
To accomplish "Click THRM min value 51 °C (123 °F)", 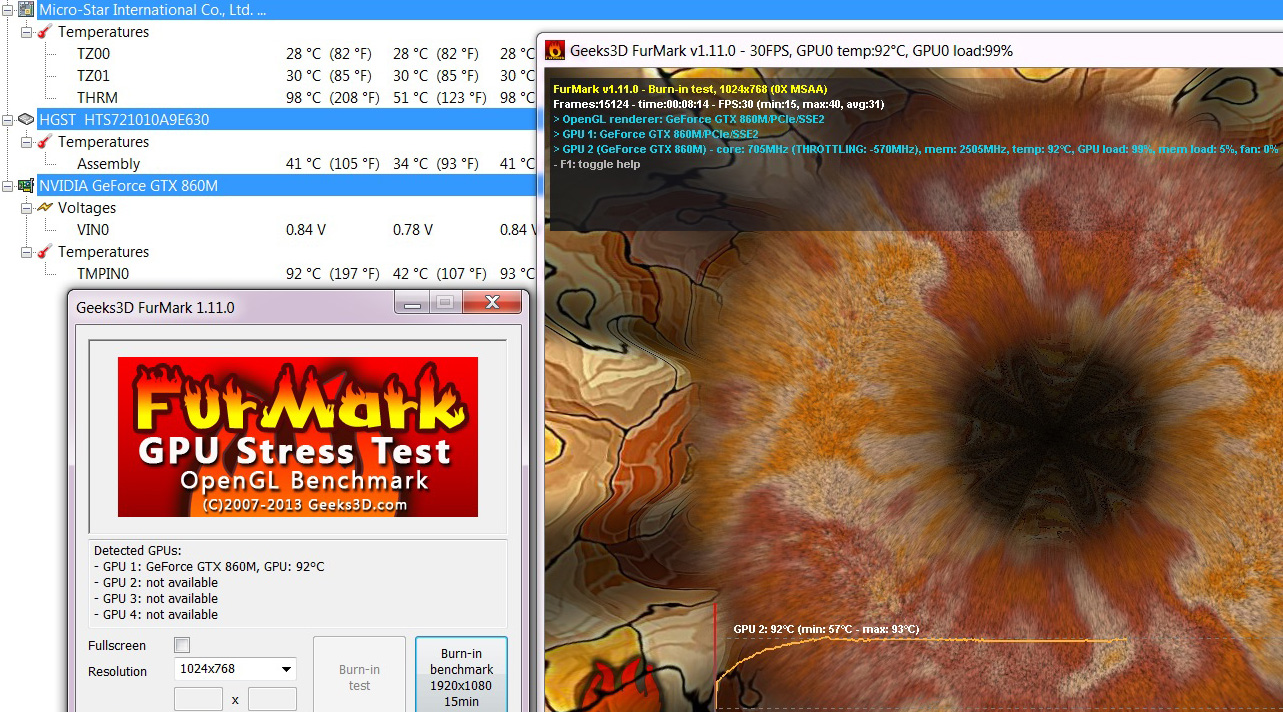I will pyautogui.click(x=440, y=98).
